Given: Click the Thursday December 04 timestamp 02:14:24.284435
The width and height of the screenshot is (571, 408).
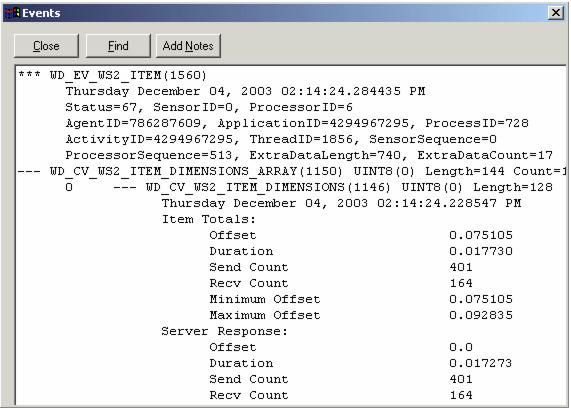Looking at the screenshot, I should point(245,91).
